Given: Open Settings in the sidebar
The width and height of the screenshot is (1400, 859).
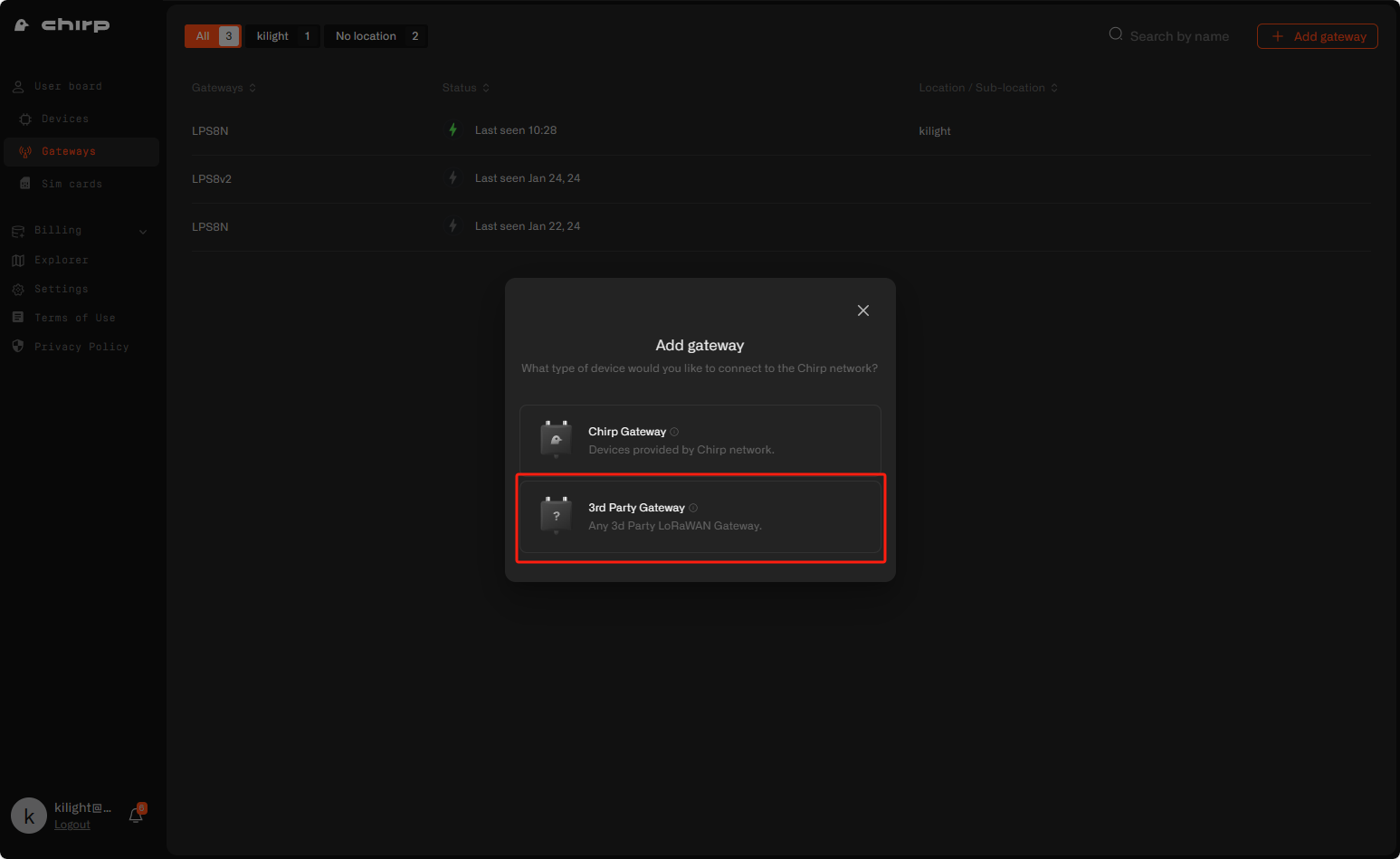Looking at the screenshot, I should coord(62,290).
